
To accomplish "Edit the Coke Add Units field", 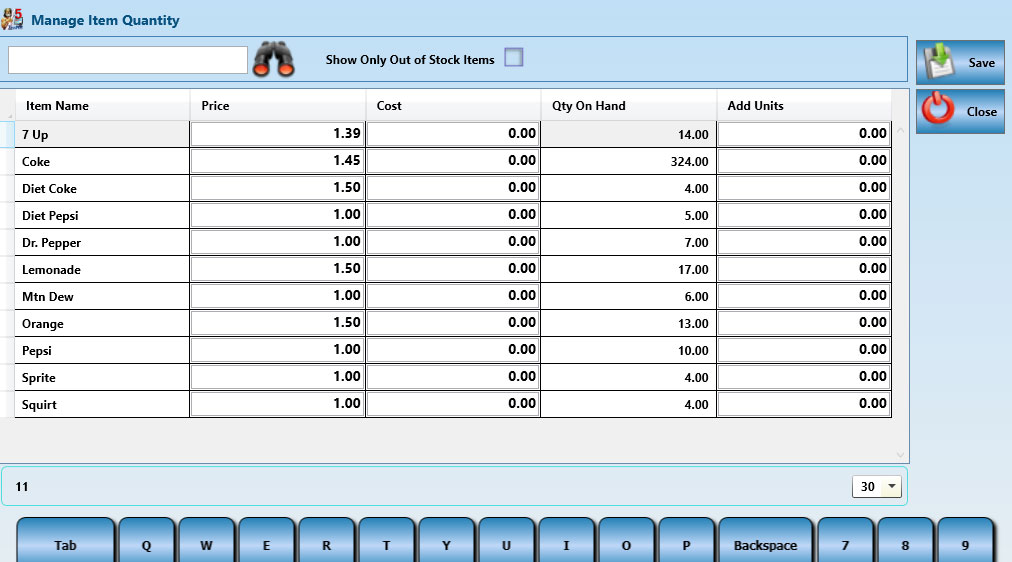I will pyautogui.click(x=804, y=161).
